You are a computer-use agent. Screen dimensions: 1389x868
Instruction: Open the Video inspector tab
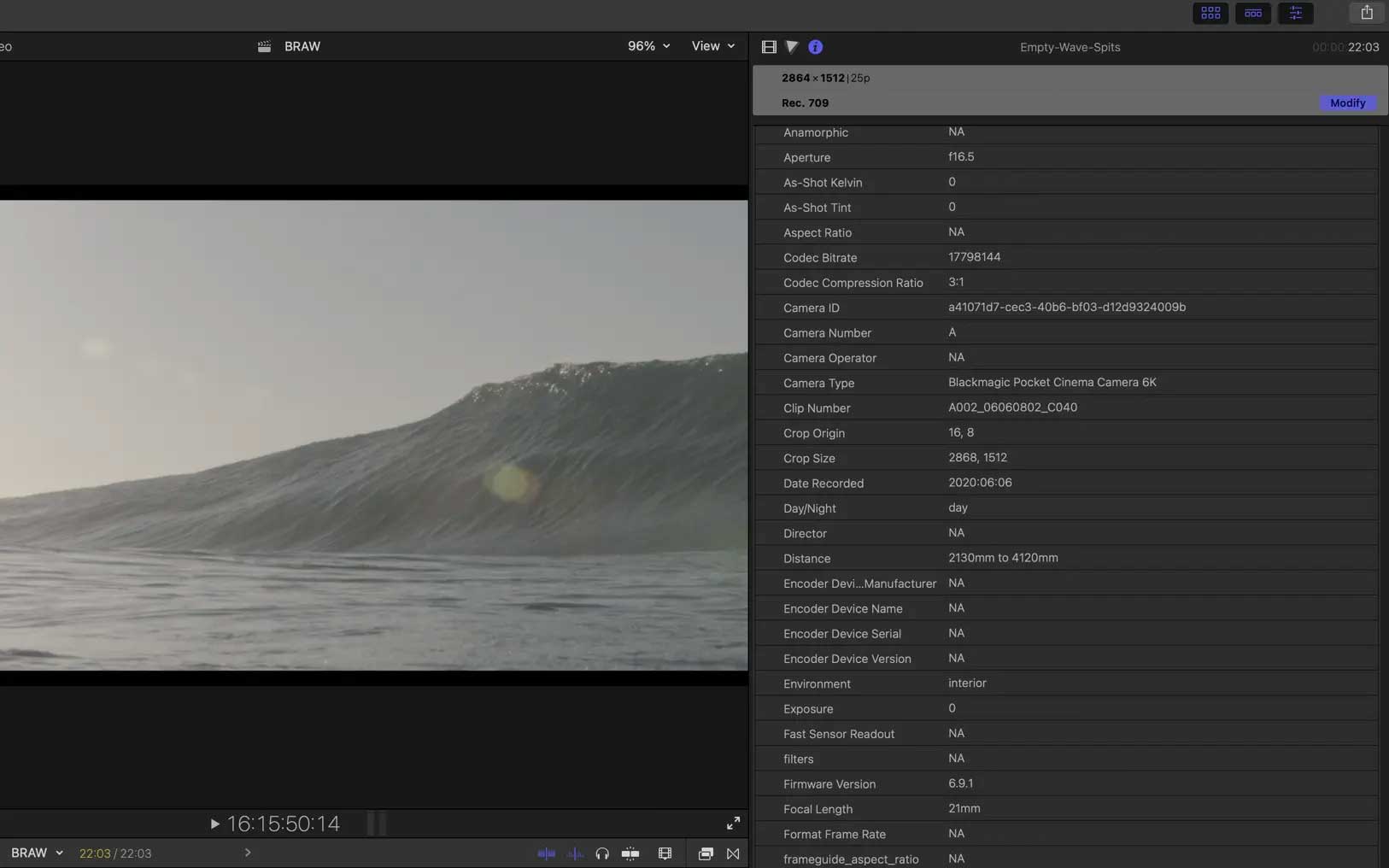pyautogui.click(x=769, y=47)
